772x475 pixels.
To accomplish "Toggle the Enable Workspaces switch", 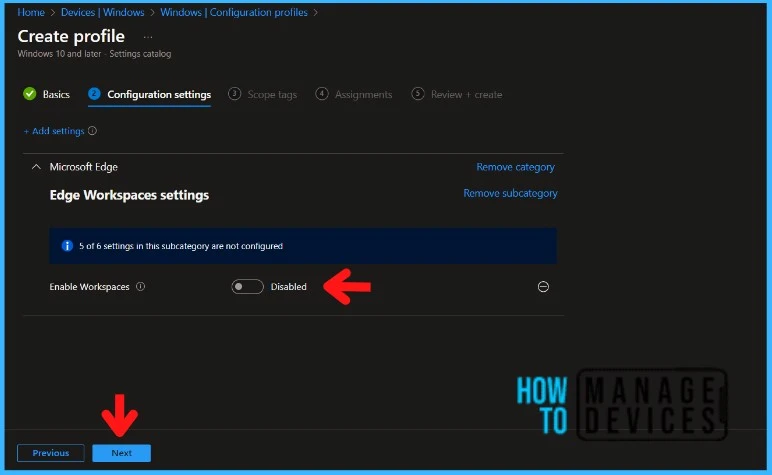I will pyautogui.click(x=247, y=286).
